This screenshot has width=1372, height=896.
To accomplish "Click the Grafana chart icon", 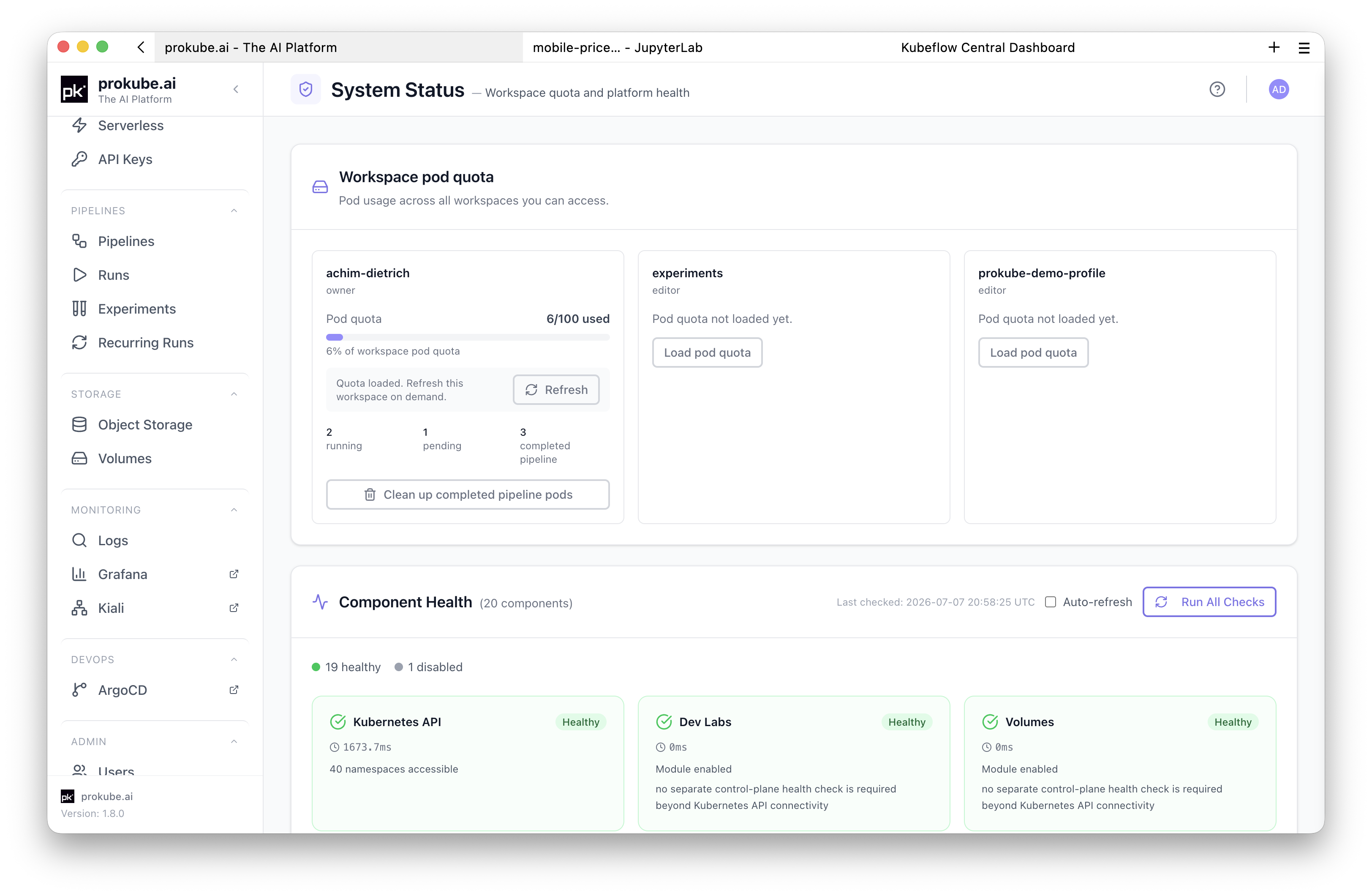I will pyautogui.click(x=79, y=574).
